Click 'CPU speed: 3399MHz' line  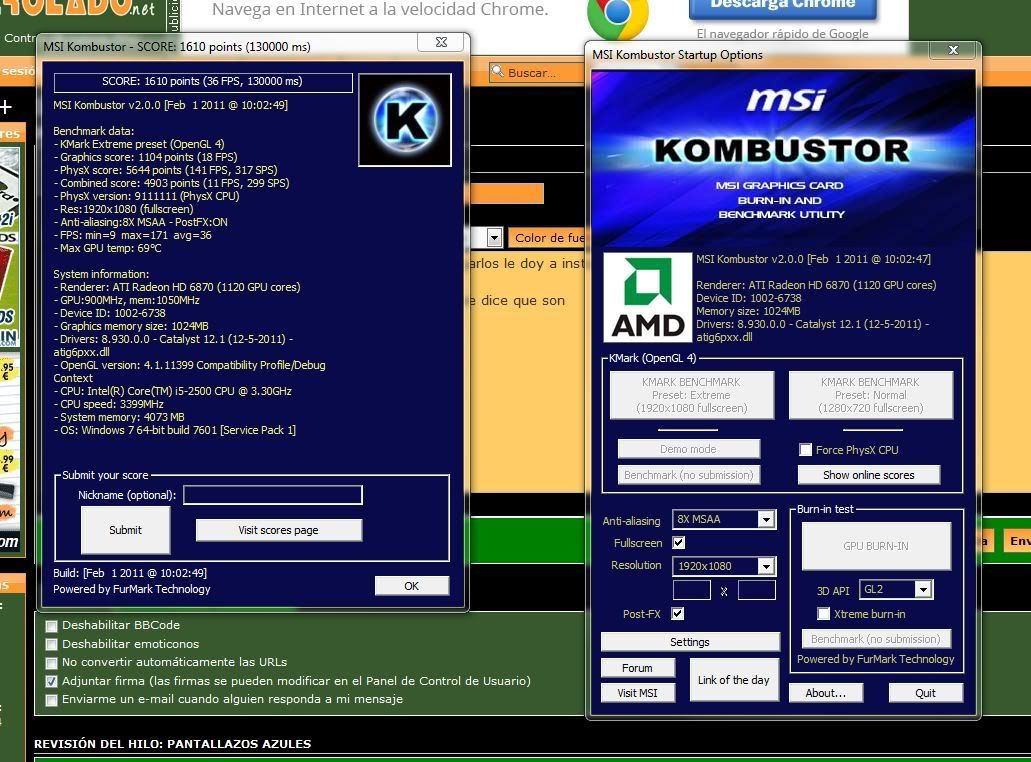click(x=108, y=404)
